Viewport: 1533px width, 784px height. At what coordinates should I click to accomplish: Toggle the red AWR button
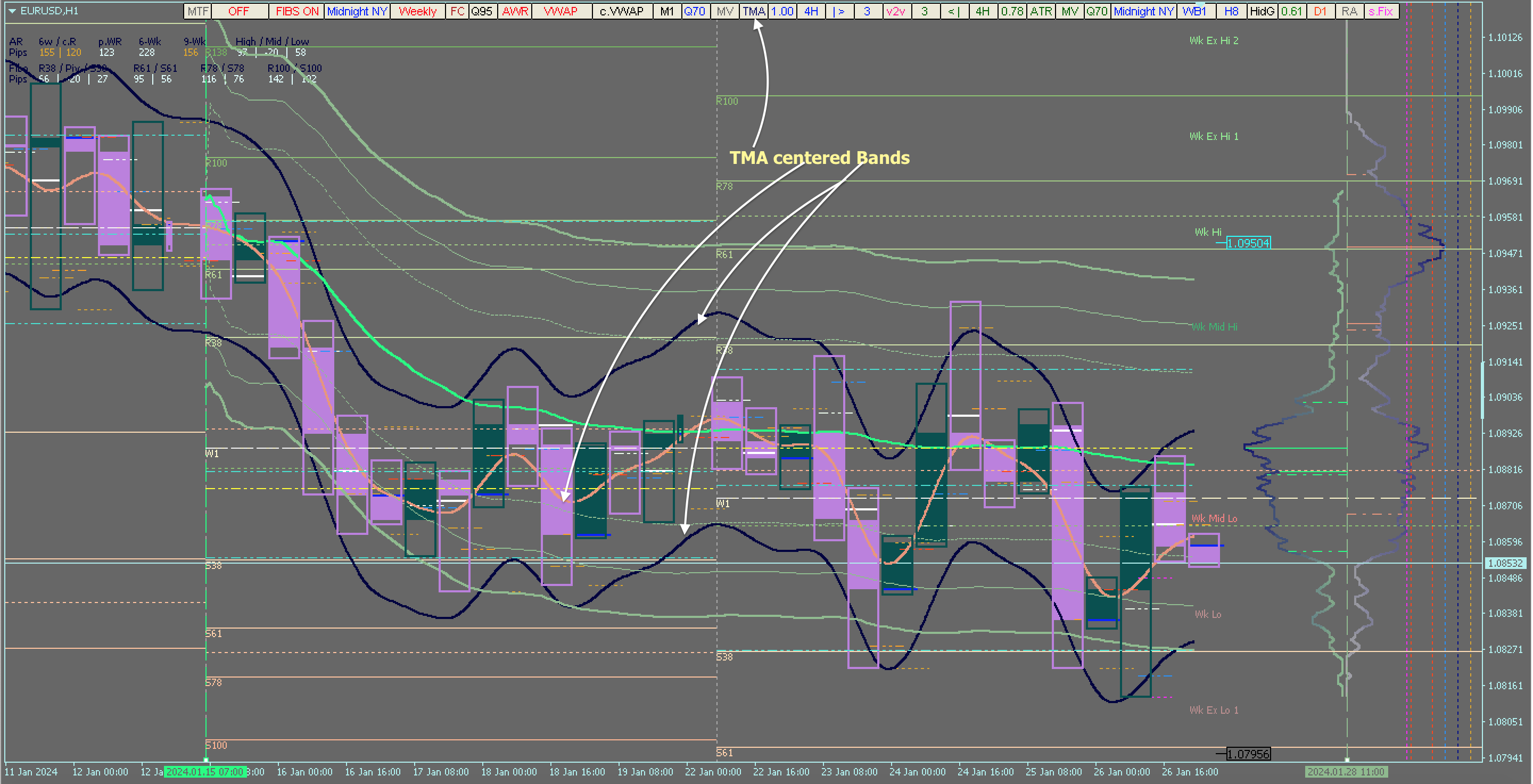515,11
